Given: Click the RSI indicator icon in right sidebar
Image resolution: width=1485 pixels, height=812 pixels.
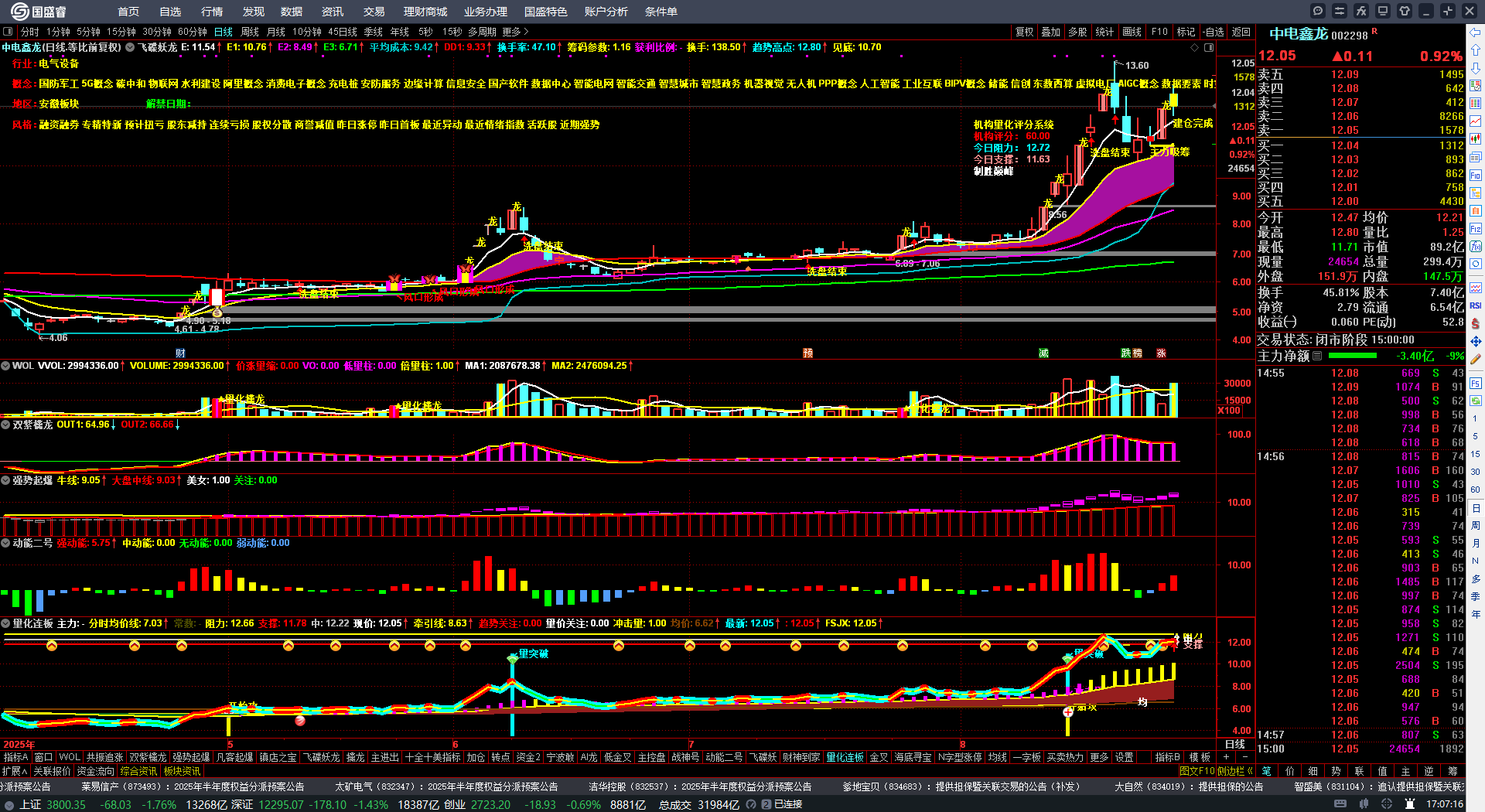Looking at the screenshot, I should (x=1476, y=305).
